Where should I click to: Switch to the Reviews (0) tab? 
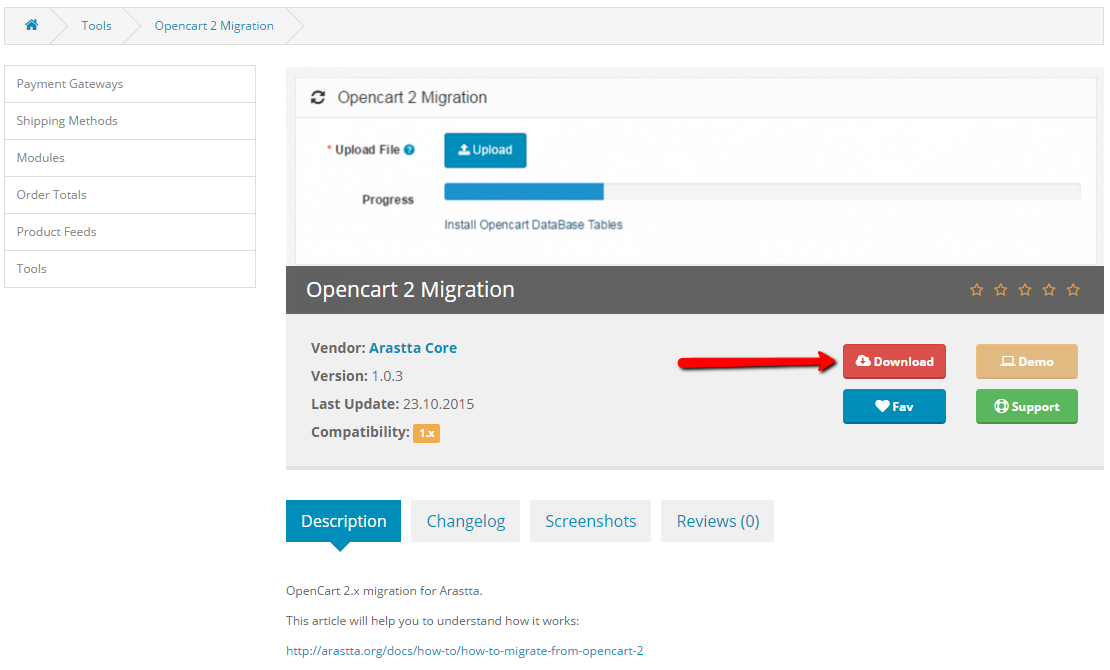[x=717, y=521]
